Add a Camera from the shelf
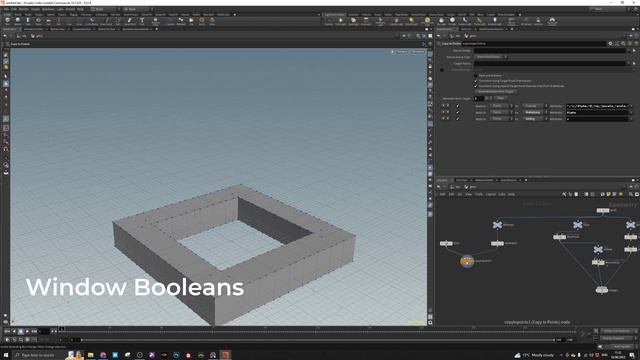Image resolution: width=640 pixels, height=360 pixels. [x=329, y=21]
